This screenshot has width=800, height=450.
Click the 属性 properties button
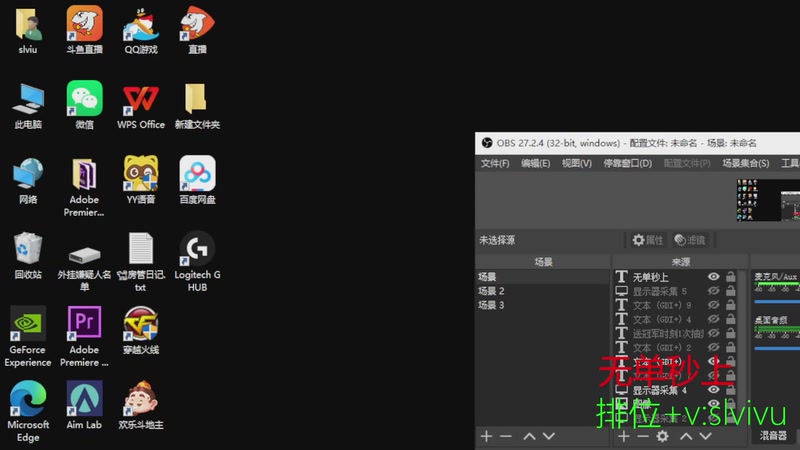pyautogui.click(x=648, y=240)
